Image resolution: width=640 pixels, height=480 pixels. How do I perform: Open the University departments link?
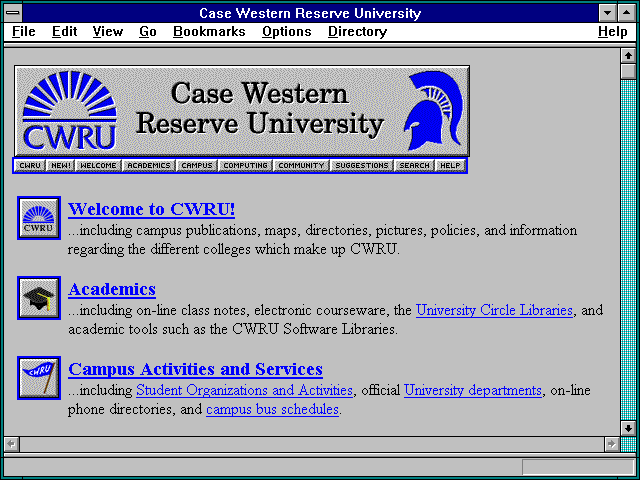(x=473, y=390)
